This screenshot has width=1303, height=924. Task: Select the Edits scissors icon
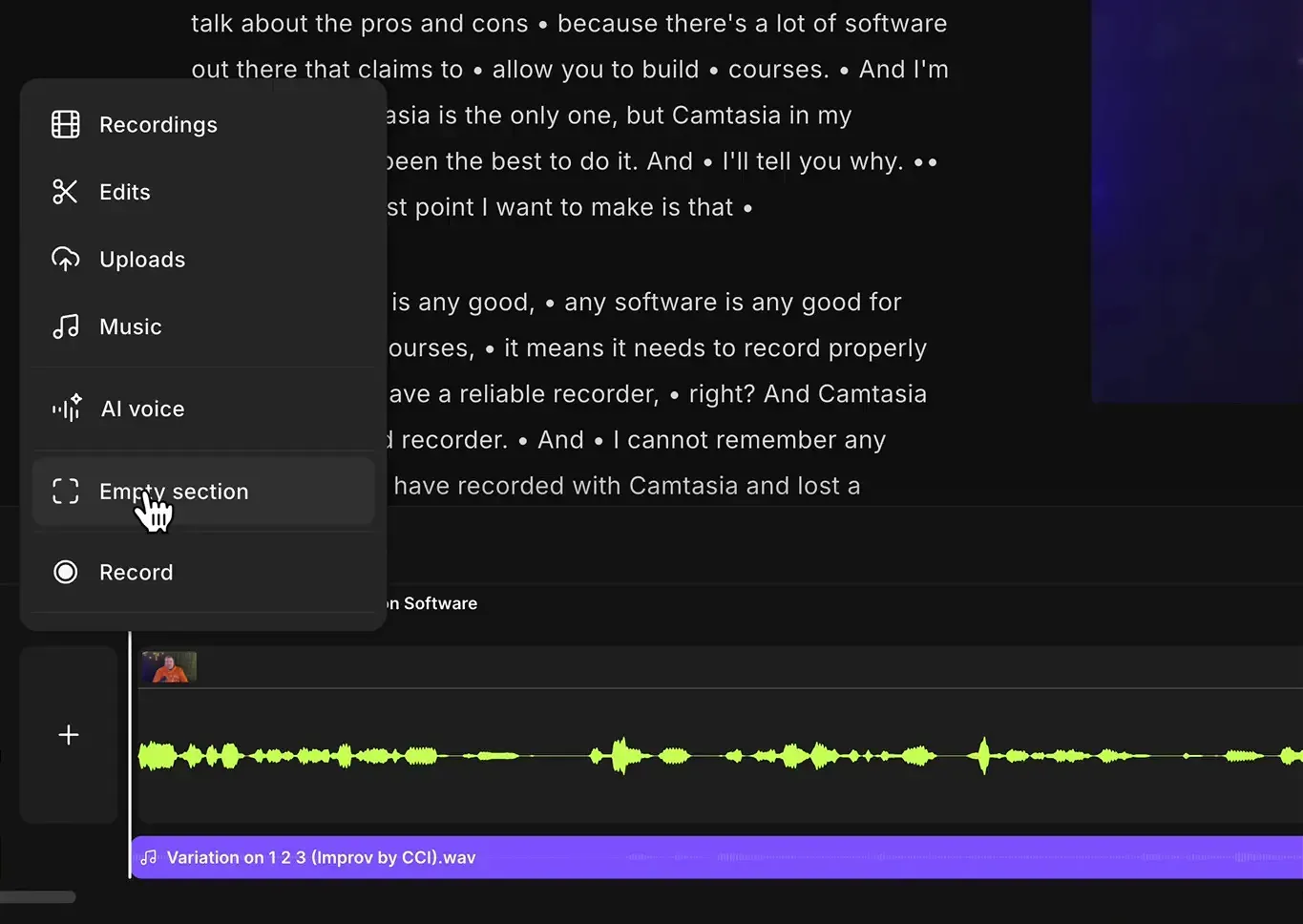click(x=65, y=191)
